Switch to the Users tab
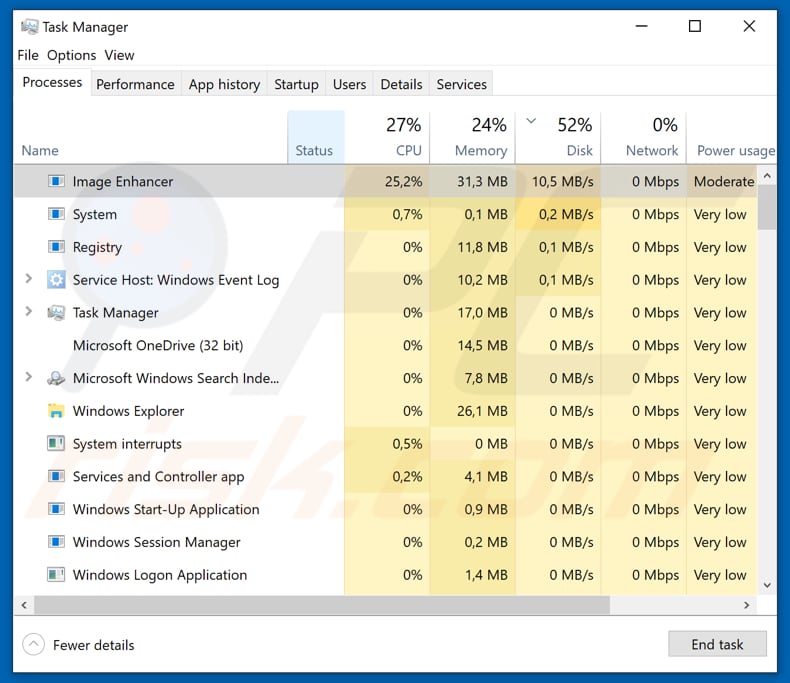Screen dimensions: 790x683 click(349, 84)
